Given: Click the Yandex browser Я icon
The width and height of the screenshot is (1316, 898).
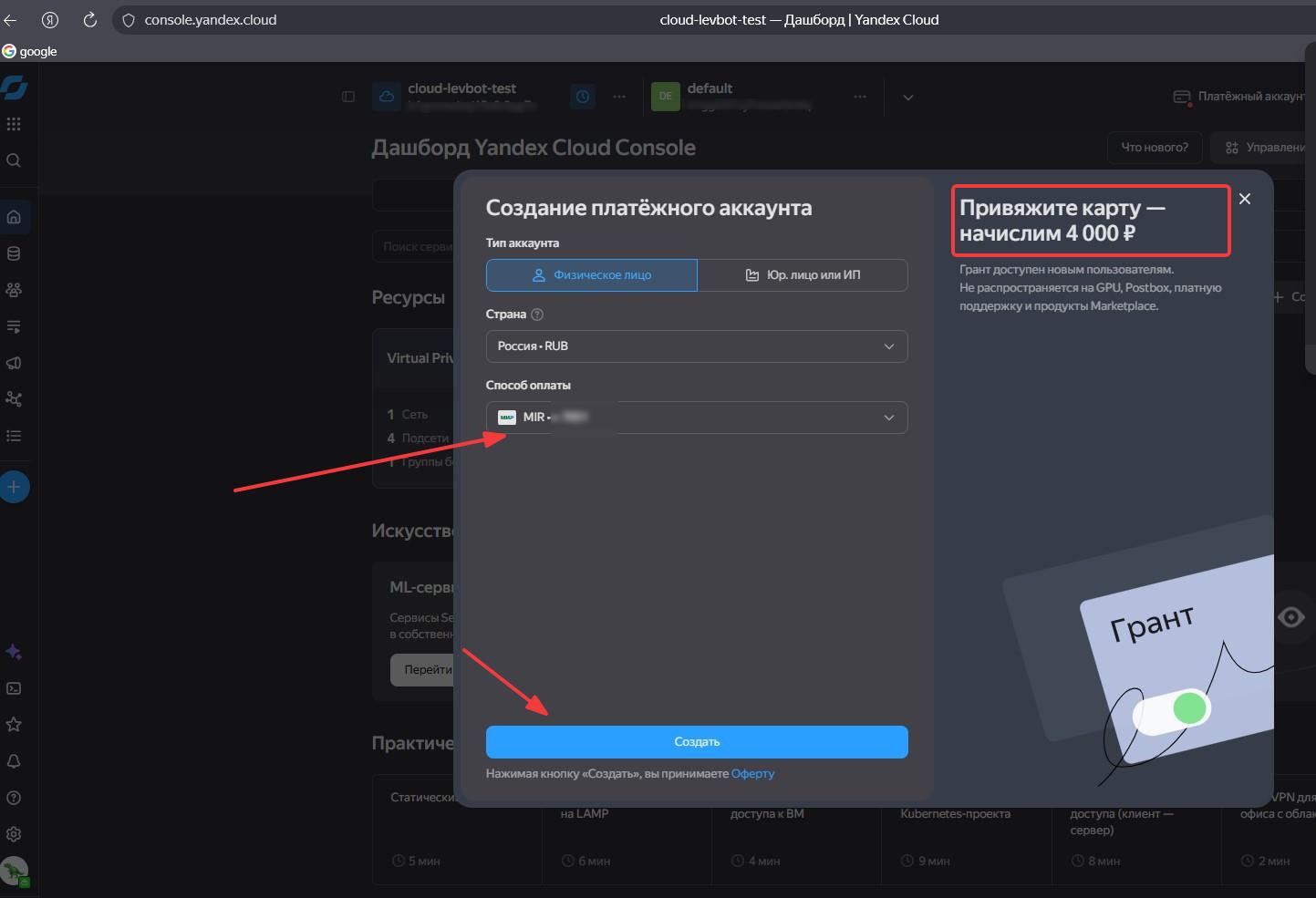Looking at the screenshot, I should tap(50, 20).
